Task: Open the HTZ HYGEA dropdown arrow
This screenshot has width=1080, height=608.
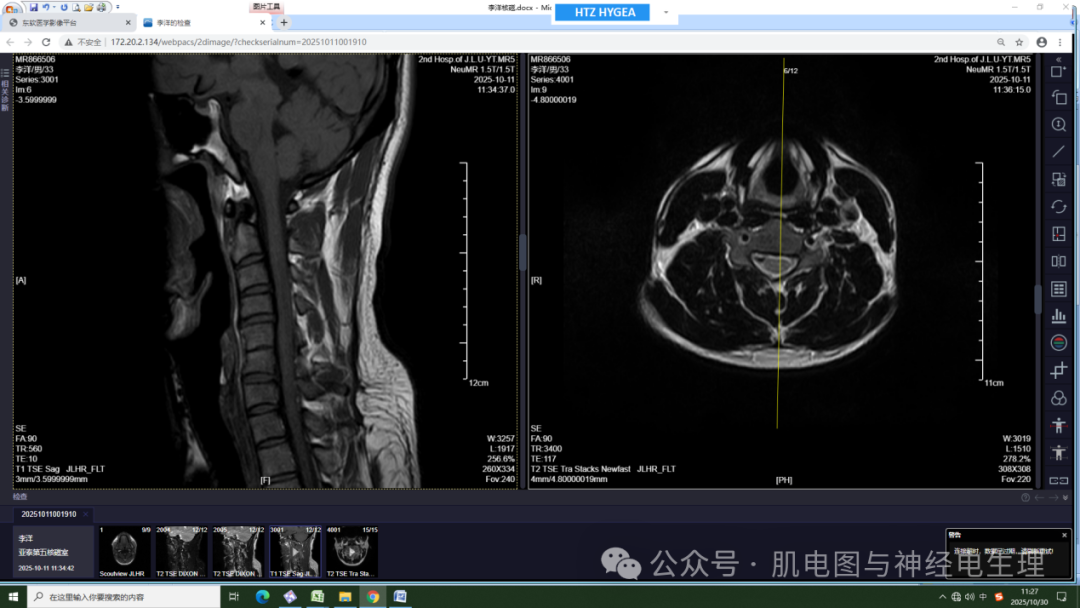Action: pyautogui.click(x=666, y=13)
